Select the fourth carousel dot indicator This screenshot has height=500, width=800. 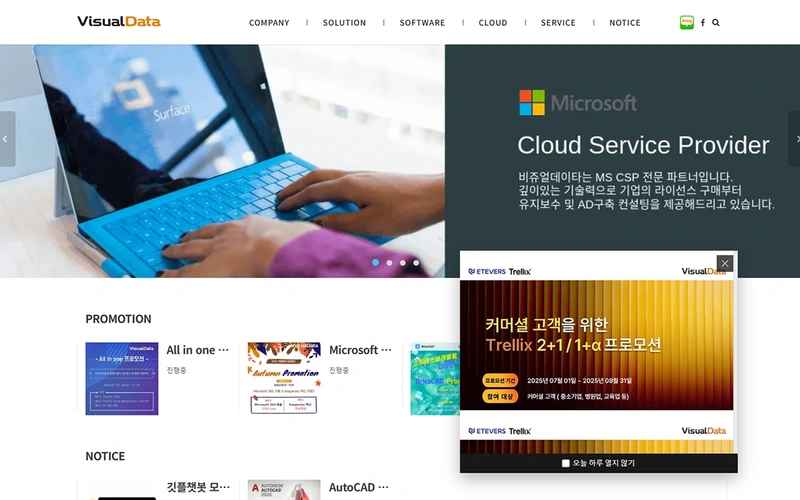click(416, 263)
